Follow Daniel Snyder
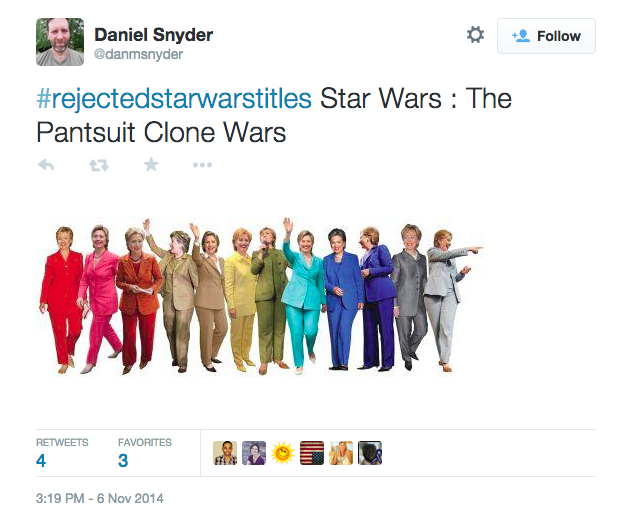The image size is (633, 531). 546,36
